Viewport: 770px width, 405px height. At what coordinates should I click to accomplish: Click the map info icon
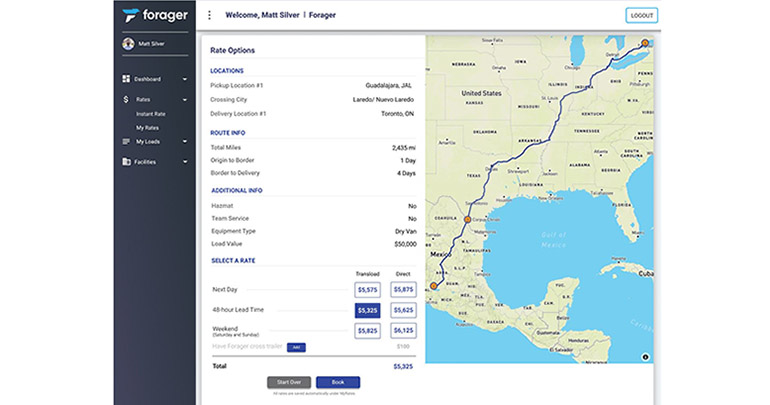click(x=645, y=356)
